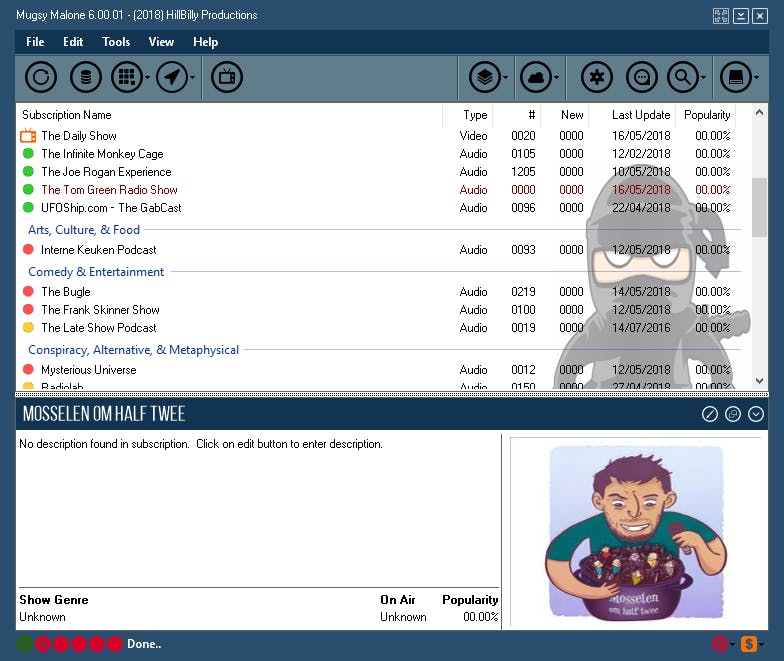The width and height of the screenshot is (784, 661).
Task: Click red status dot of Mysterious Universe
Action: pyautogui.click(x=28, y=369)
